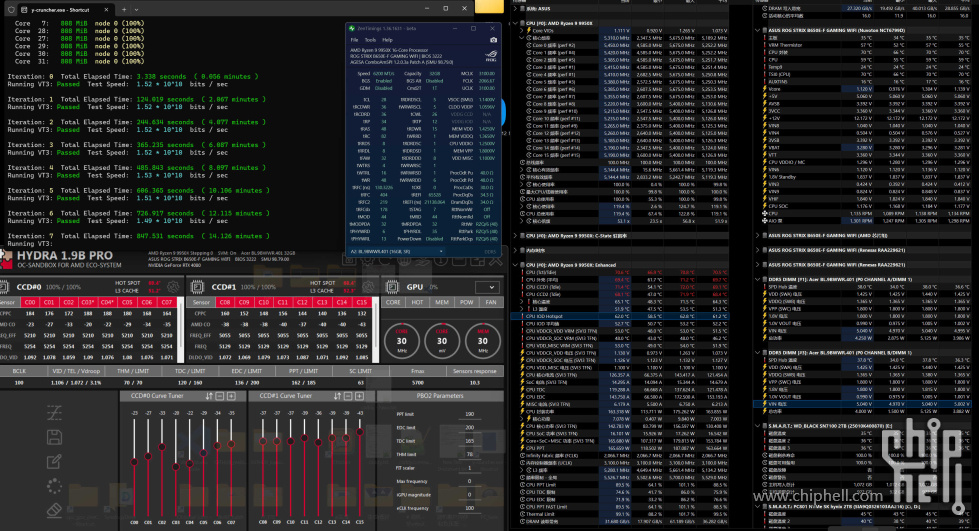The width and height of the screenshot is (979, 531).
Task: Click CCD#0 Curve Tuner plus icon
Action: (231, 396)
